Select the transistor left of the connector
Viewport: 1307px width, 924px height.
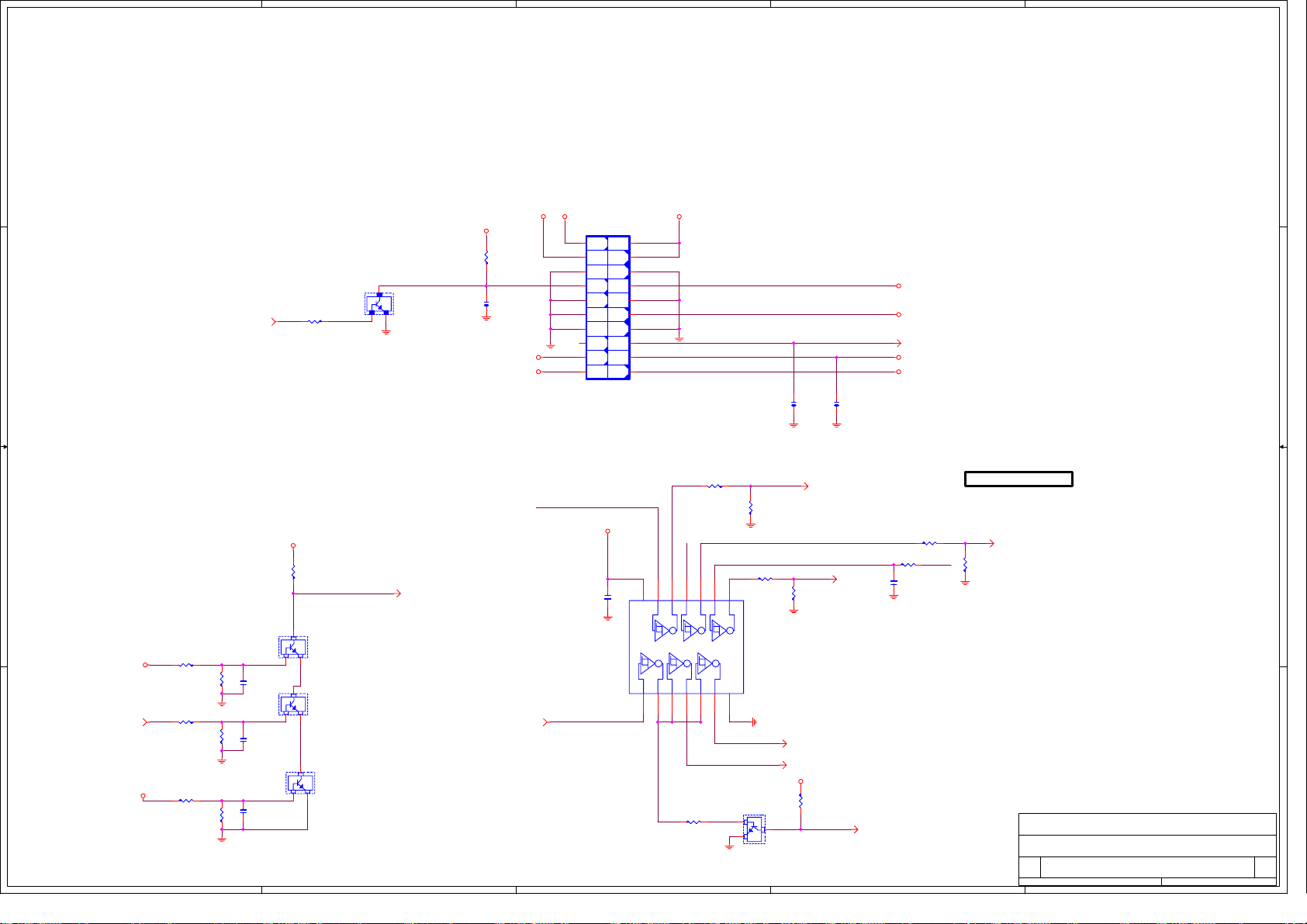[x=379, y=304]
